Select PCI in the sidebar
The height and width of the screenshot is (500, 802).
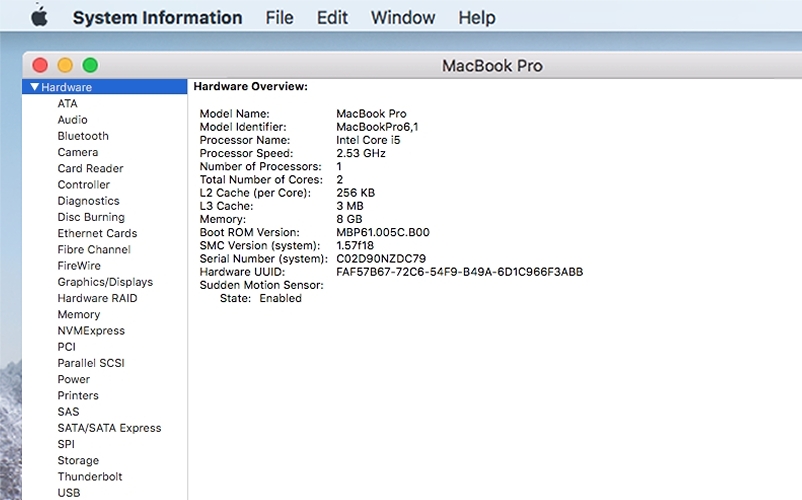(x=66, y=347)
